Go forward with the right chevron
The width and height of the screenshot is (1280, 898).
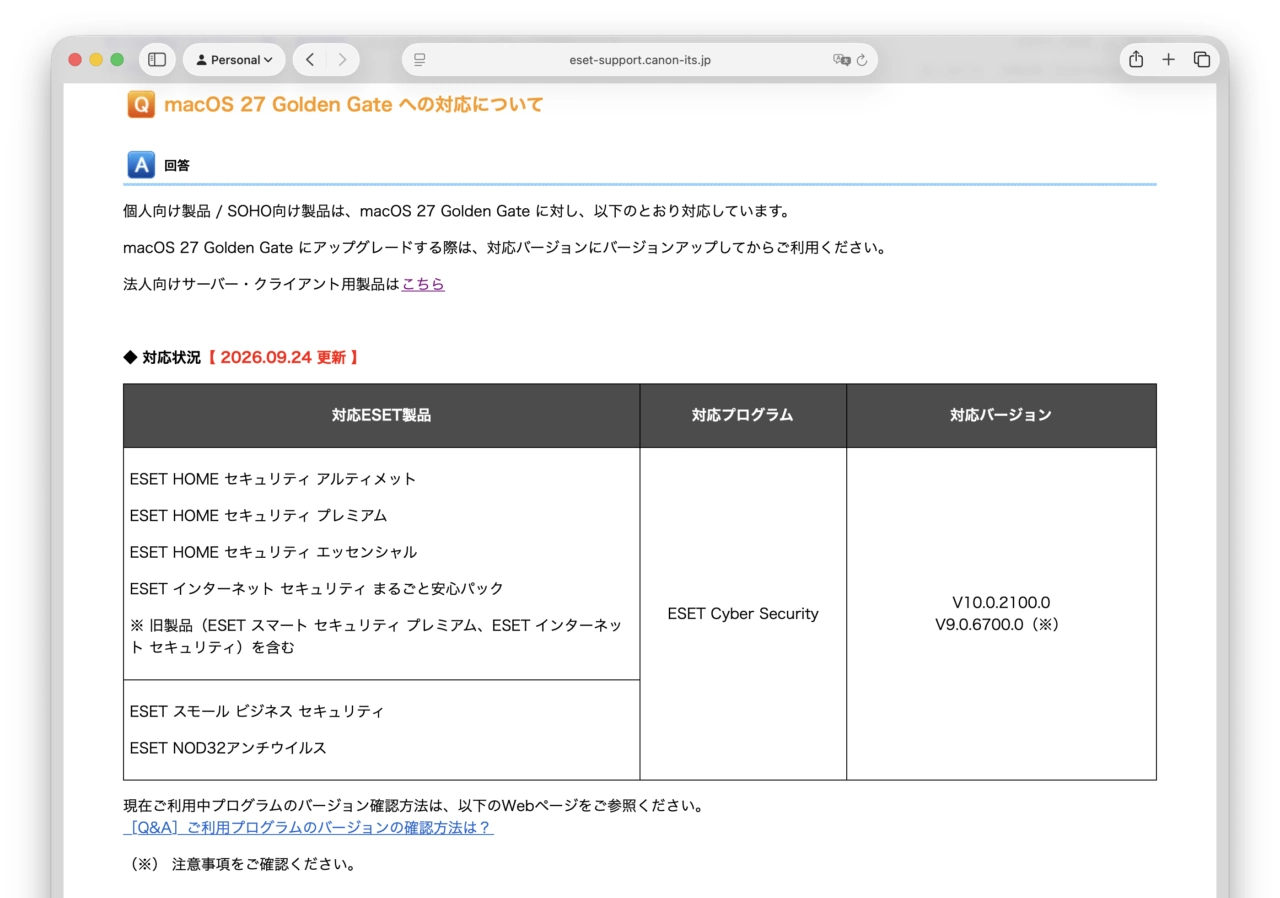(x=342, y=60)
